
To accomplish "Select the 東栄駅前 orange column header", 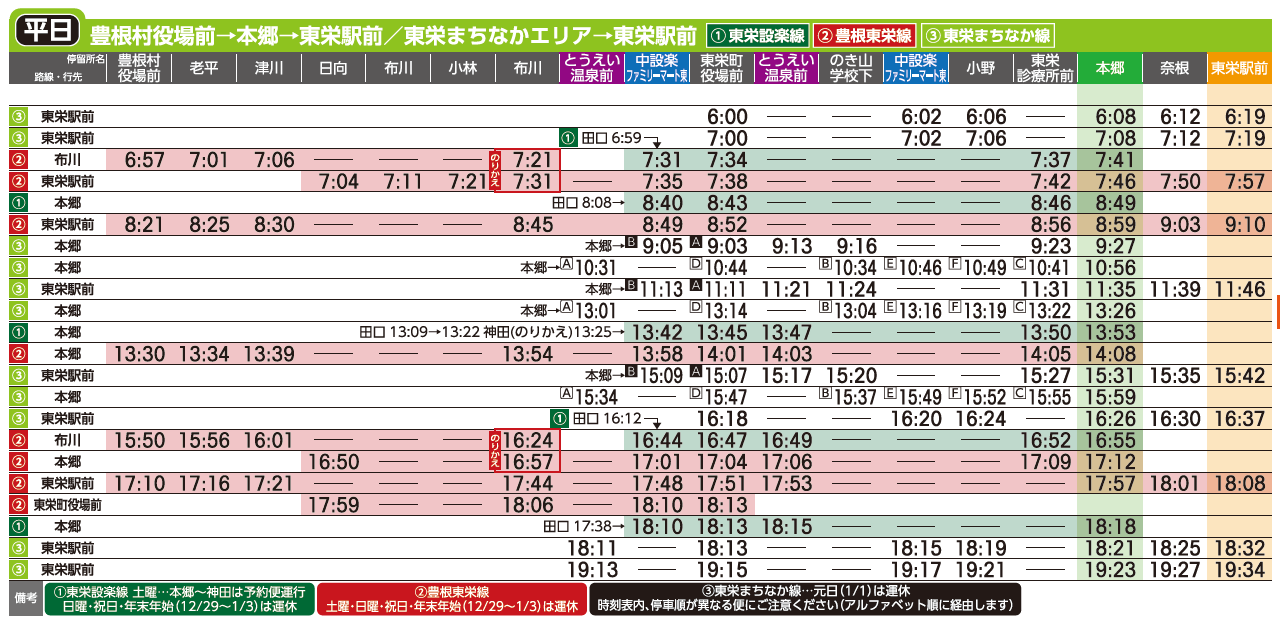I will point(1239,68).
